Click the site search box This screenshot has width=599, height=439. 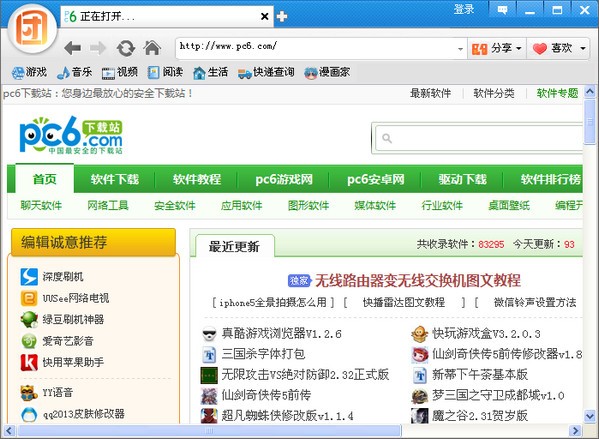coord(479,138)
